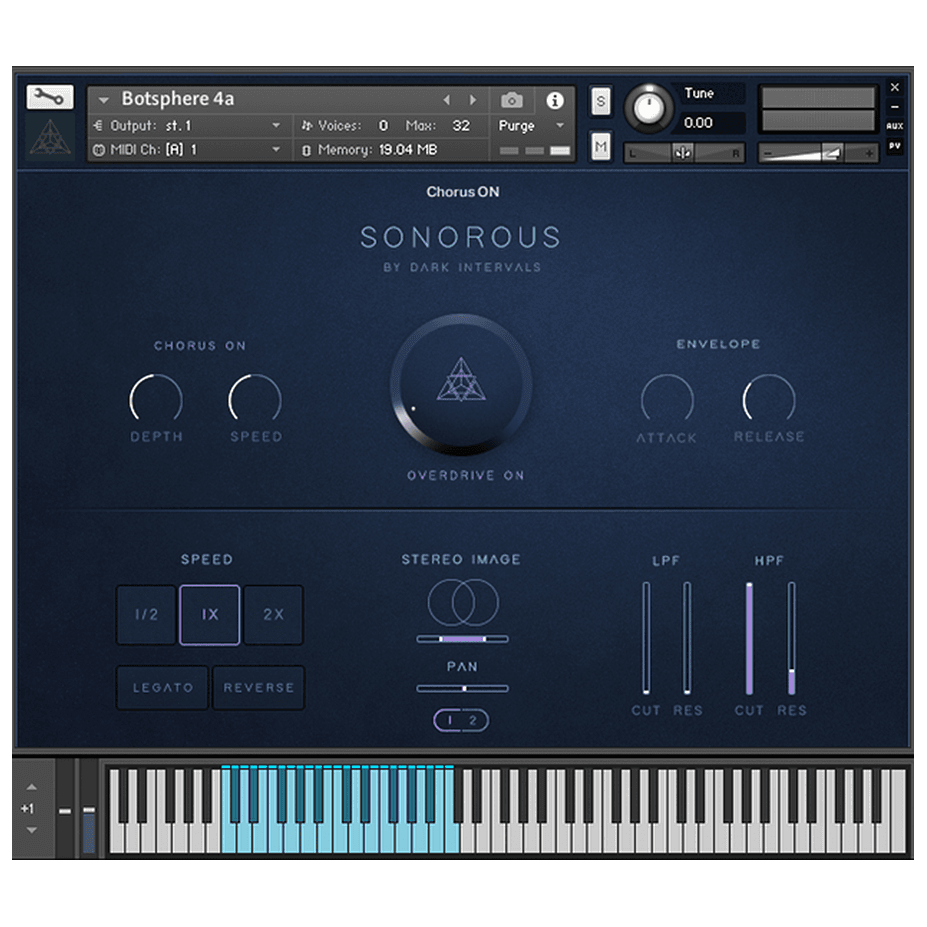The height and width of the screenshot is (927, 927).
Task: Select the 2X speed button
Action: click(273, 615)
